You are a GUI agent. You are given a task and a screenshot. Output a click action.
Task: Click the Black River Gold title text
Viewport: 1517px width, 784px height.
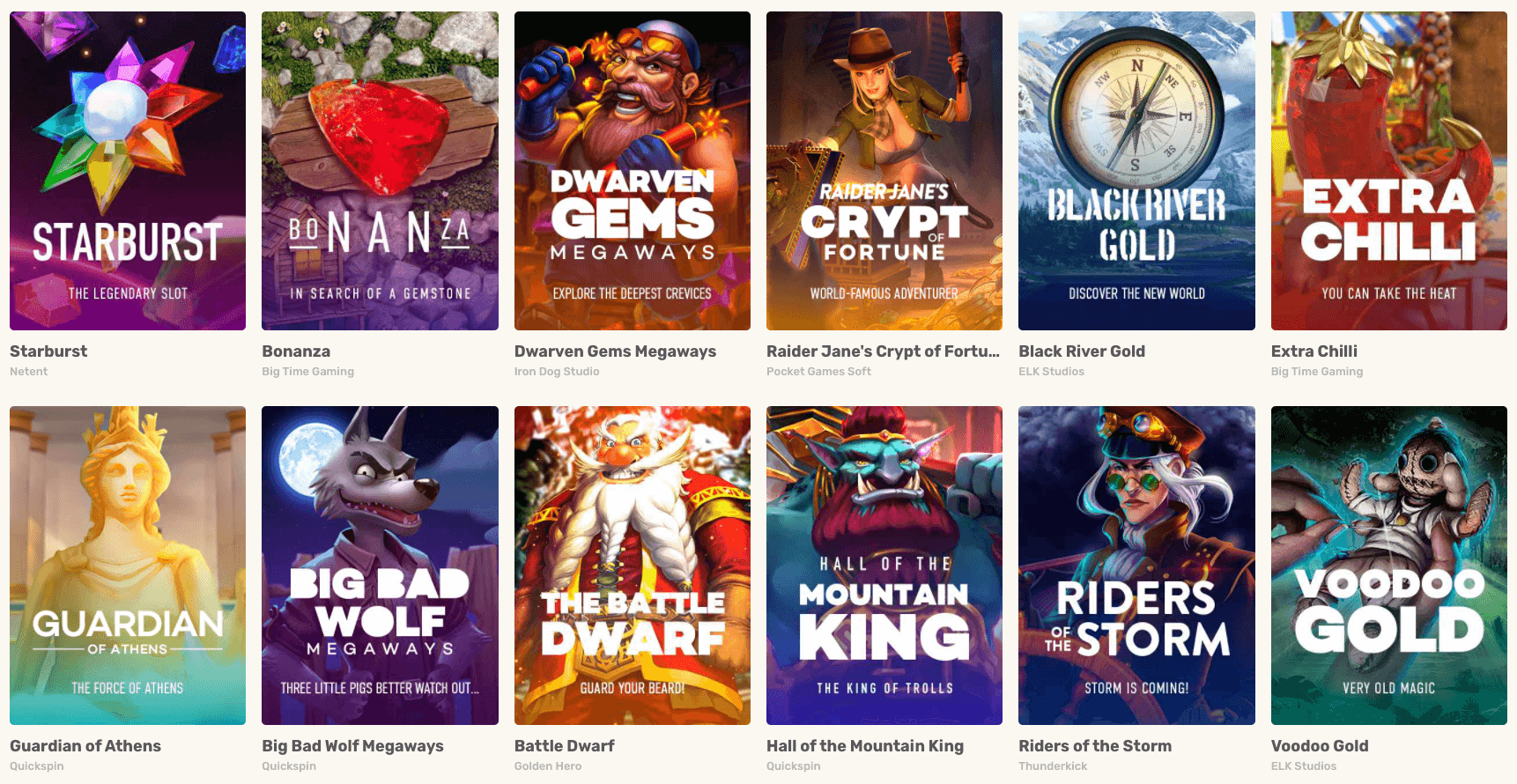(x=1082, y=351)
